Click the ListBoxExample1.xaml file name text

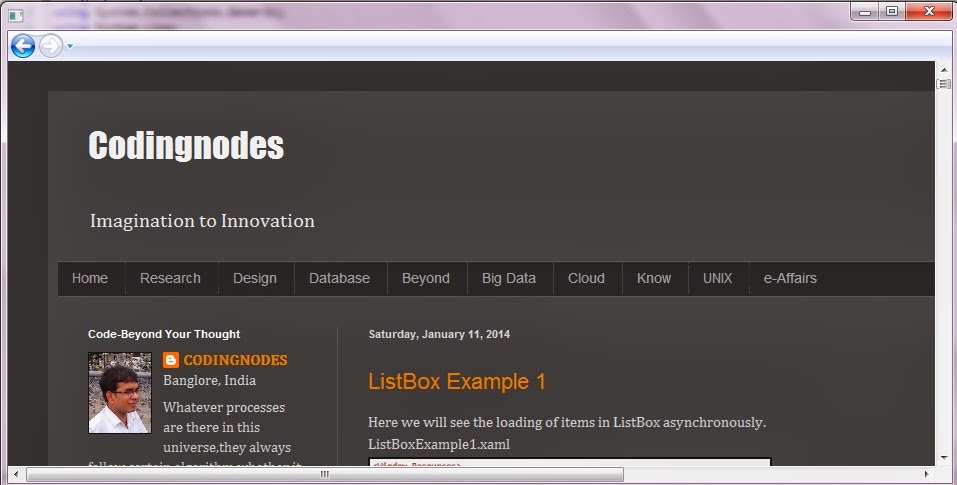click(x=439, y=444)
